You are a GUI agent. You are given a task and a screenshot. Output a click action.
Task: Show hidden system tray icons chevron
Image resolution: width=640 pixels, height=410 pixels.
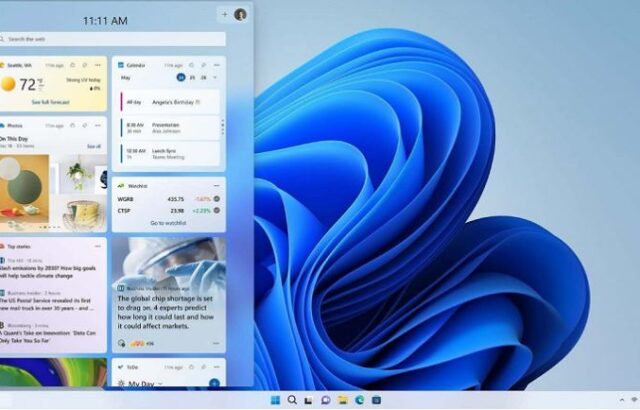coord(622,400)
